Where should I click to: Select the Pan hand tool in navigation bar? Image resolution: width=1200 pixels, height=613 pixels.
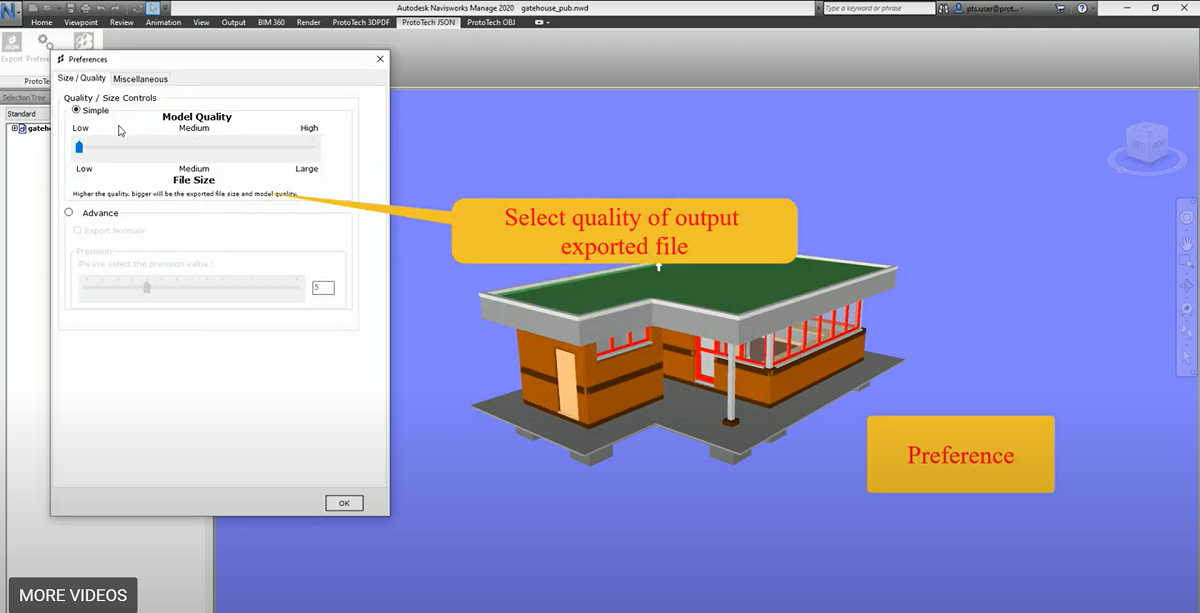(x=1187, y=242)
